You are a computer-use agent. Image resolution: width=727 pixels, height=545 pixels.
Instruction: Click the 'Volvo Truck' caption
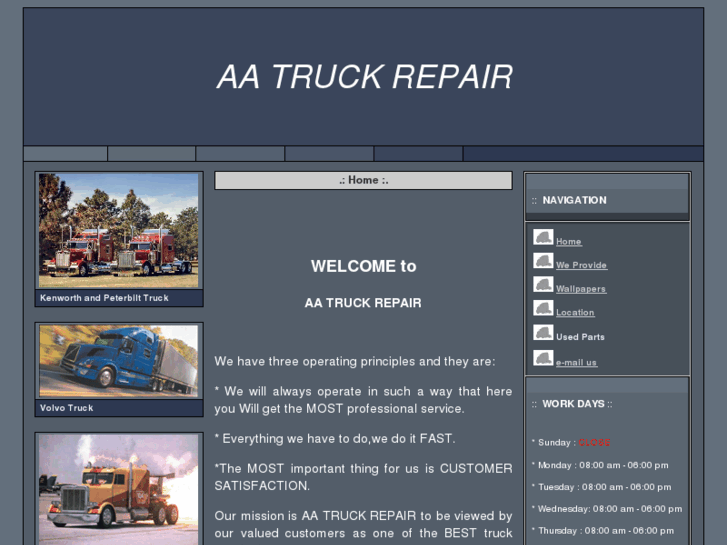point(66,408)
